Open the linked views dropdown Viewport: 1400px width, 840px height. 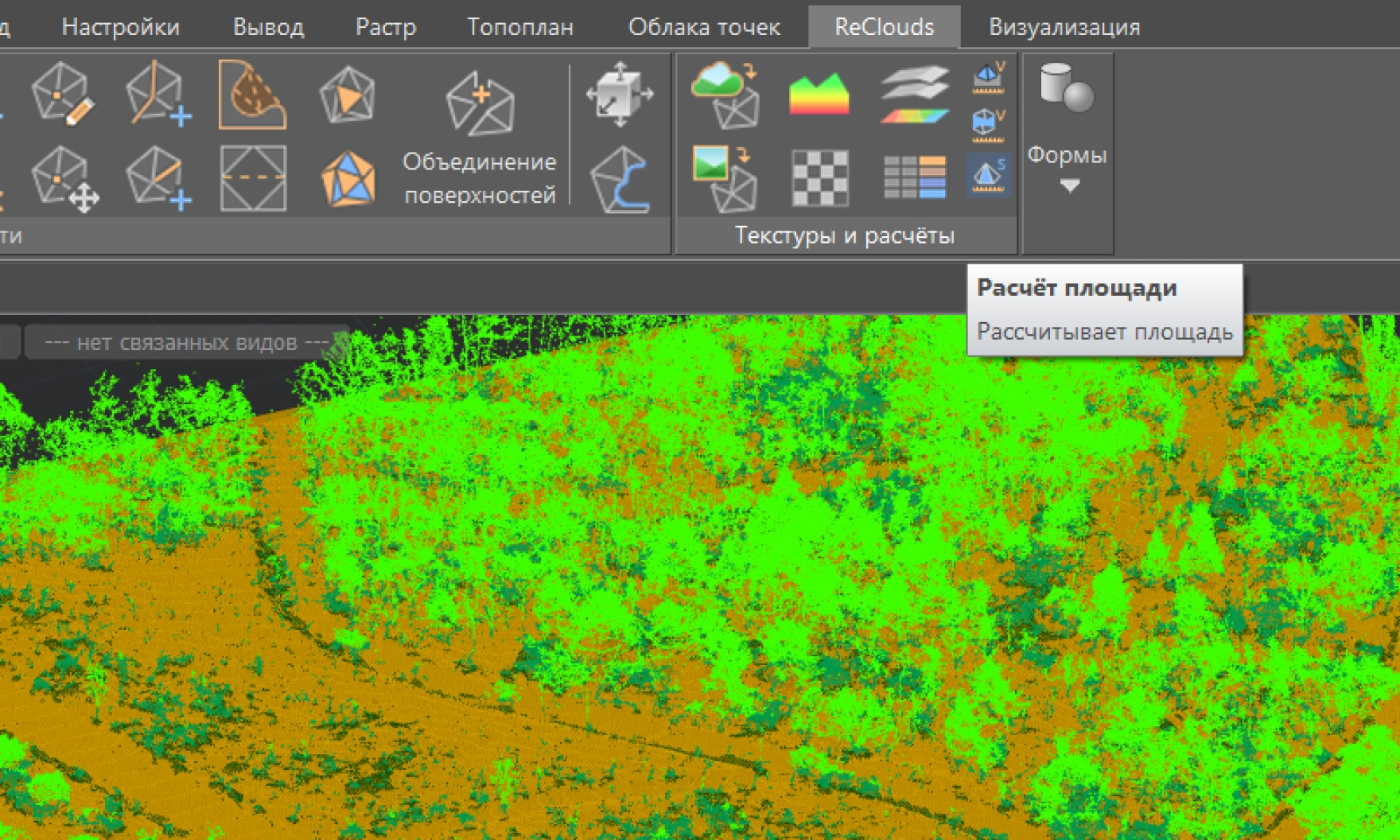click(187, 343)
